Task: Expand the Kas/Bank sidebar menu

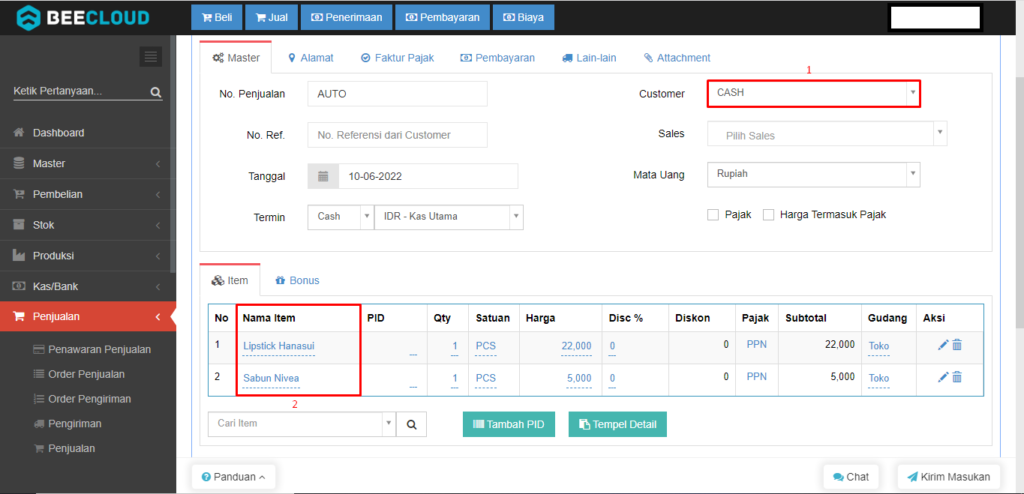Action: (86, 286)
